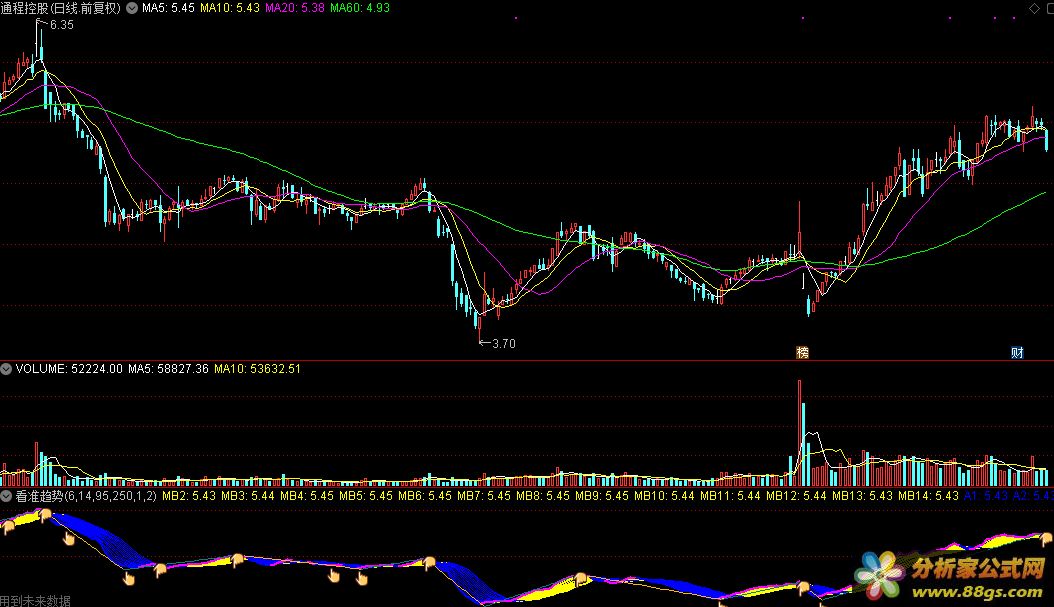
Task: Click the MB3: 5.44 value
Action: click(248, 496)
